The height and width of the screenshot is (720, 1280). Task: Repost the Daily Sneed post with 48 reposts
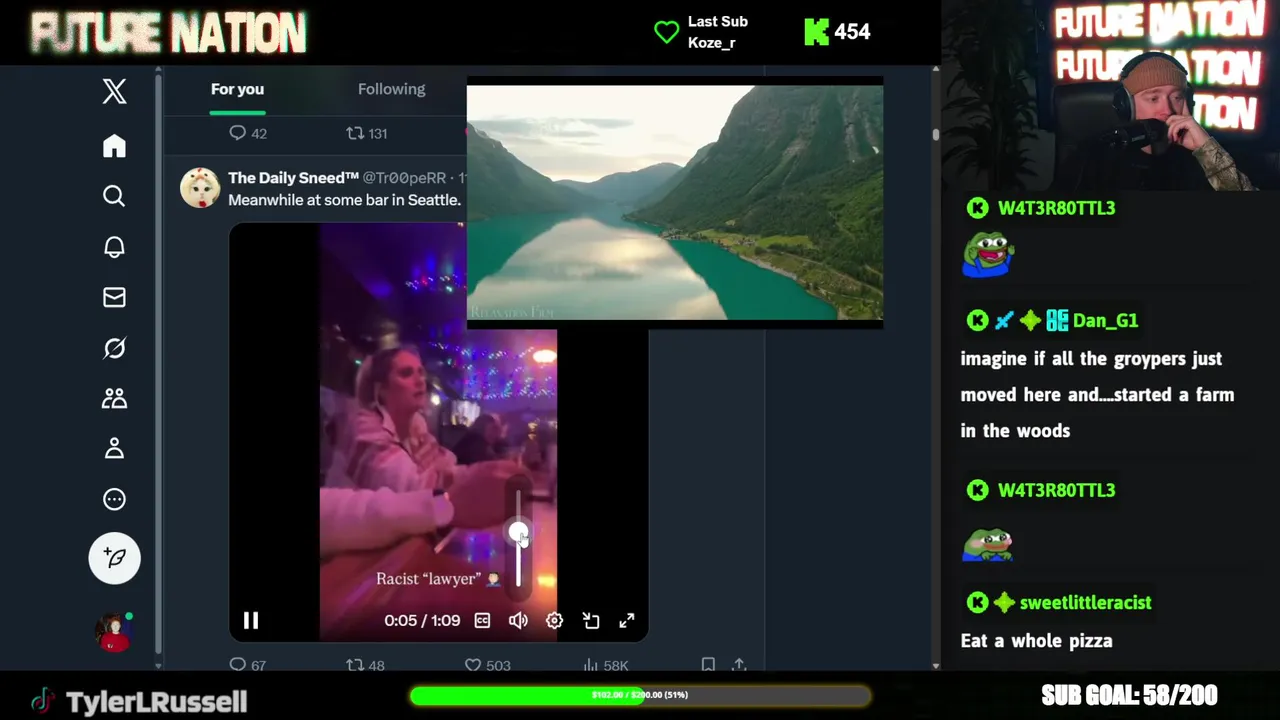365,664
